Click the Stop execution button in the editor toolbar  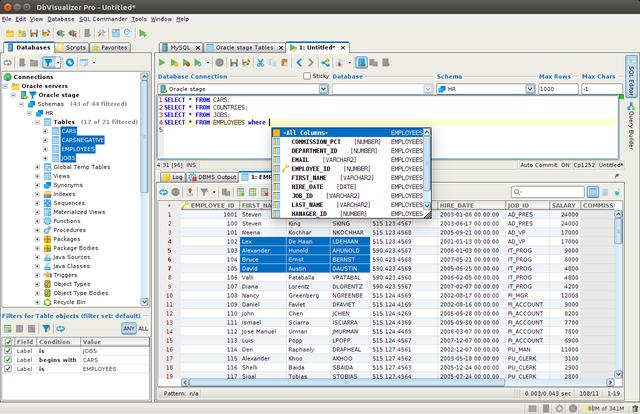[219, 62]
